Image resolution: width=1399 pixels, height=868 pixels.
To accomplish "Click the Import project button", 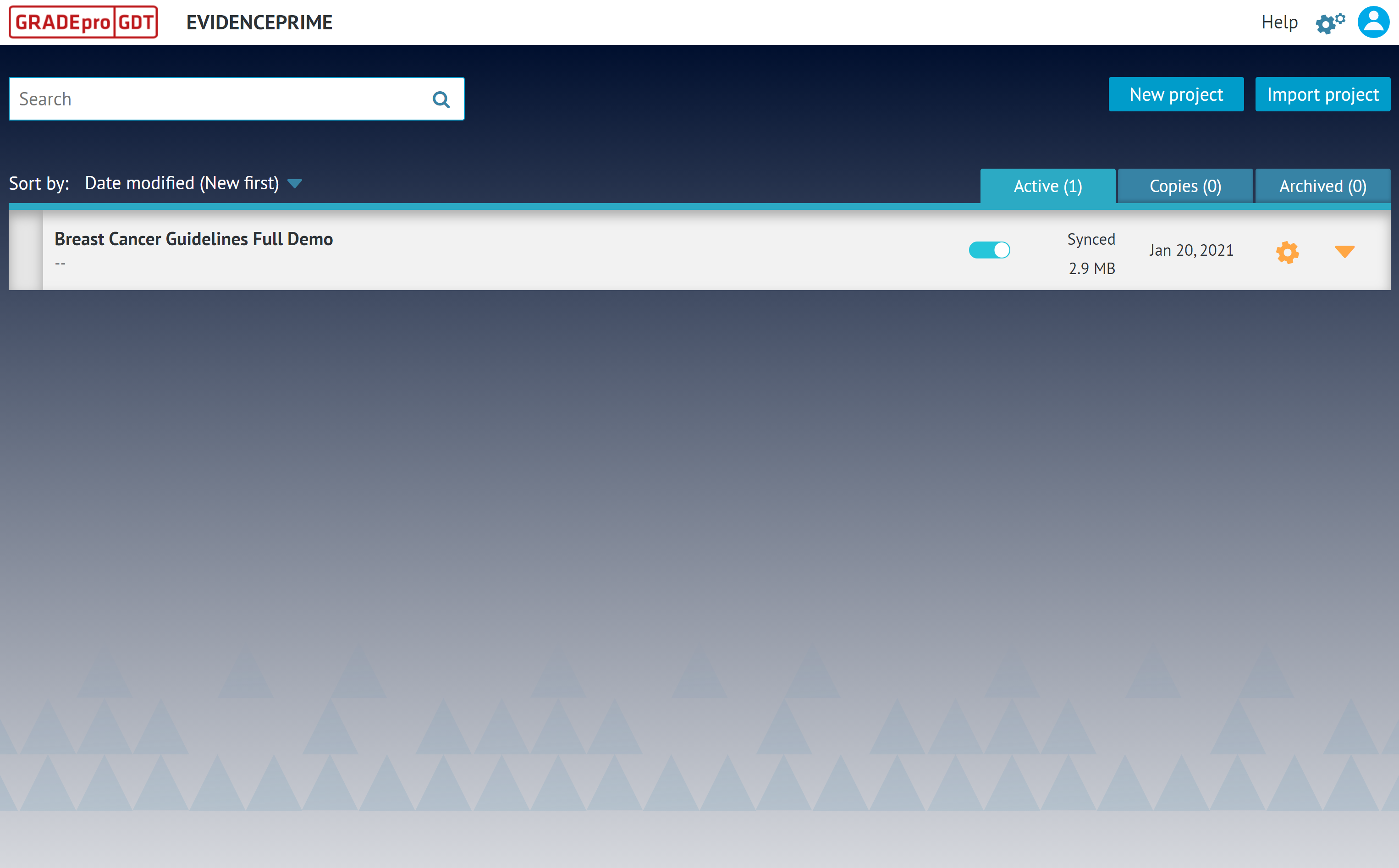I will pos(1322,94).
